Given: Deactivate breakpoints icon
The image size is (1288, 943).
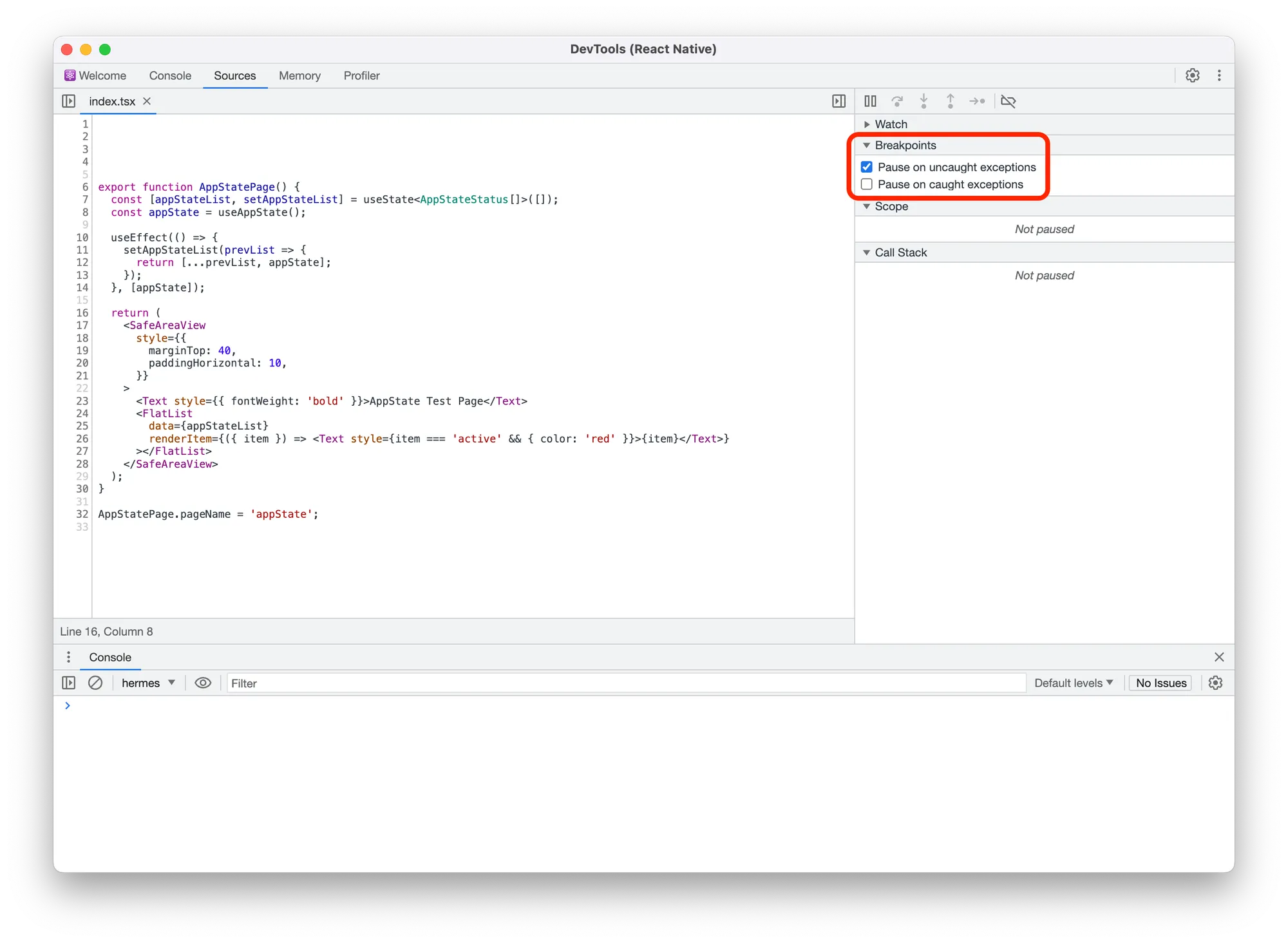Looking at the screenshot, I should click(x=1009, y=101).
